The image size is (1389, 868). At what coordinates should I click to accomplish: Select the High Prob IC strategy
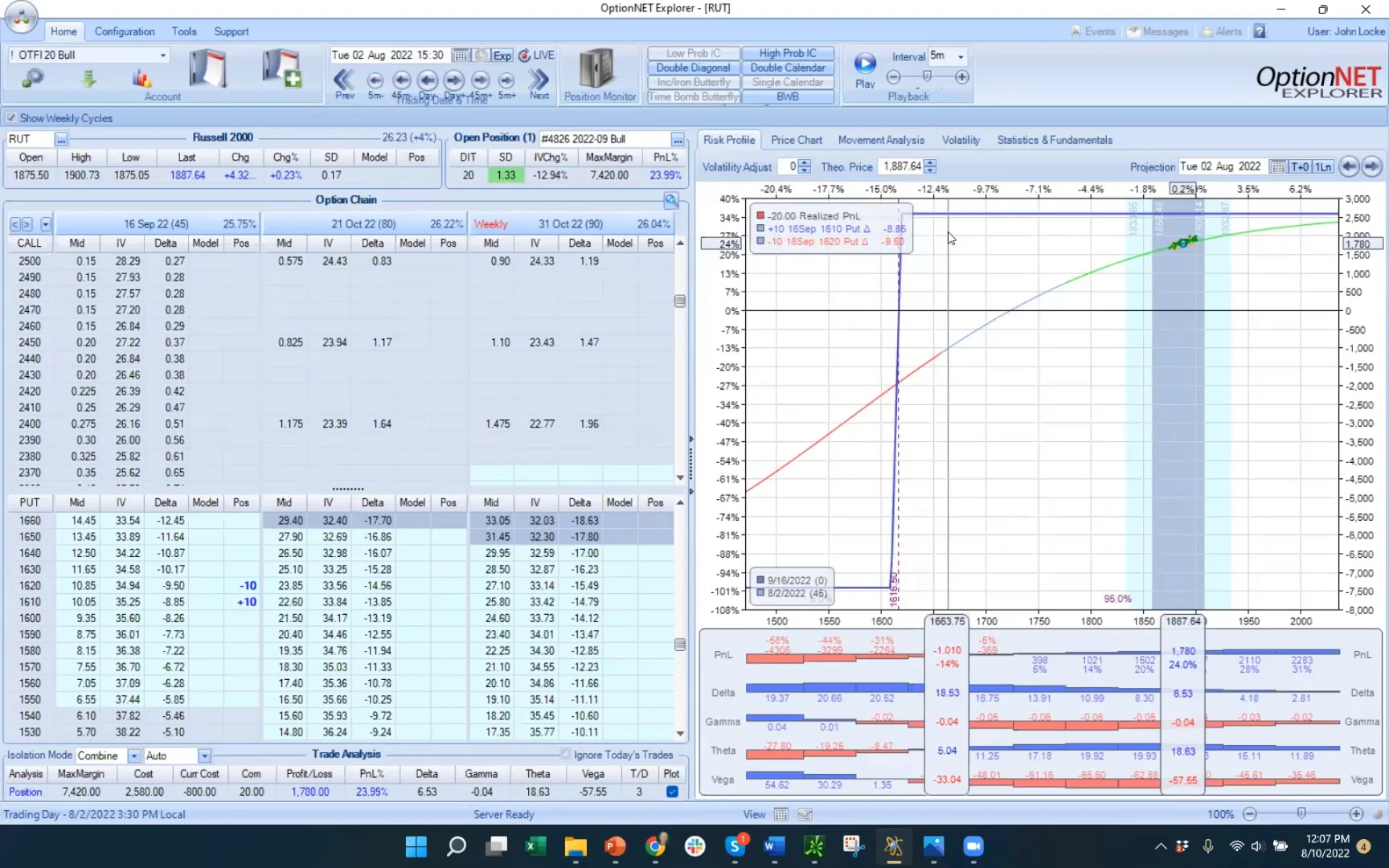pos(788,53)
